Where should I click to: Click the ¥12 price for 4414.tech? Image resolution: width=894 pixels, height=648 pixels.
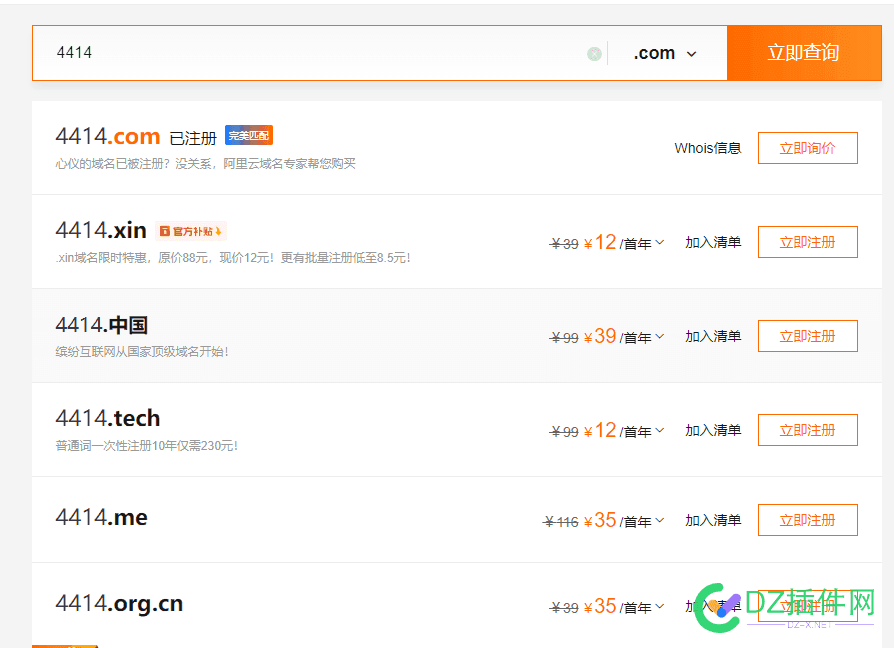point(600,430)
